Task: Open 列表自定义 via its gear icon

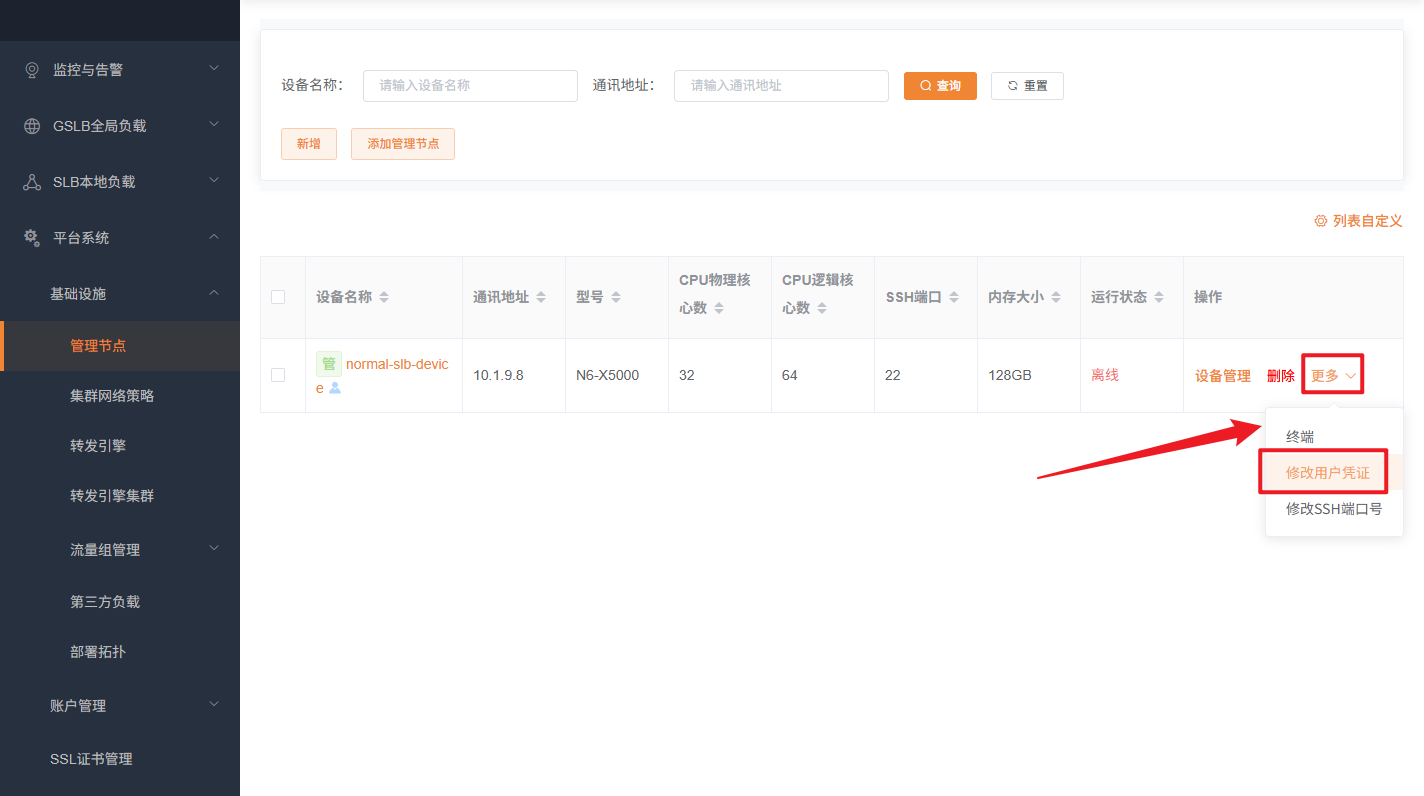Action: coord(1321,221)
